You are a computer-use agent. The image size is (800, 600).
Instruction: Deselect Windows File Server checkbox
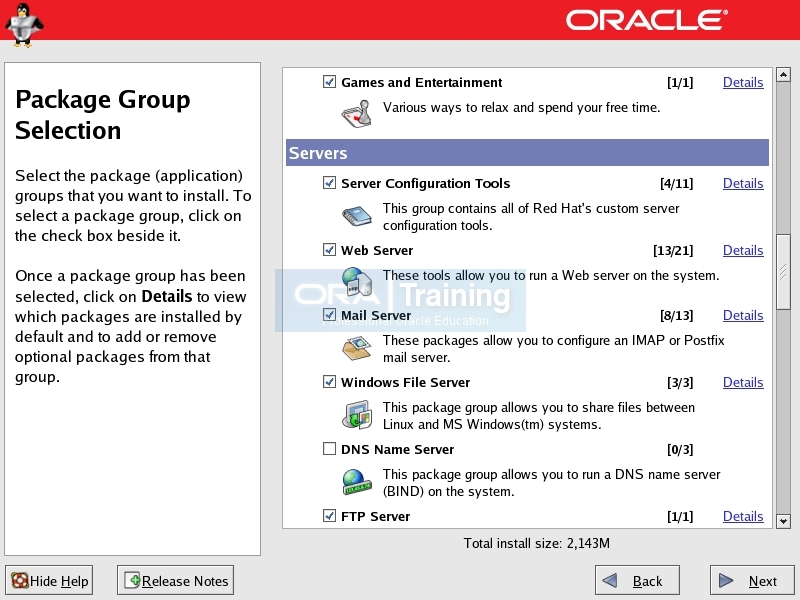coord(329,382)
